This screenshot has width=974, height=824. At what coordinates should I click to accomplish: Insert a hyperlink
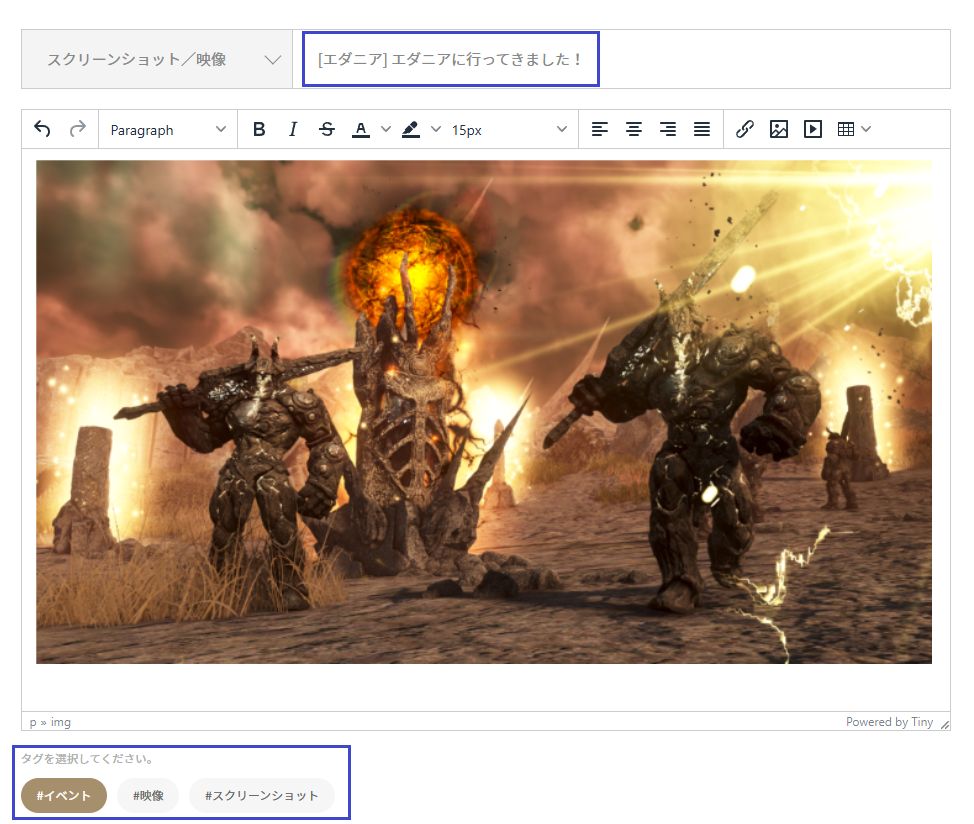pyautogui.click(x=745, y=129)
